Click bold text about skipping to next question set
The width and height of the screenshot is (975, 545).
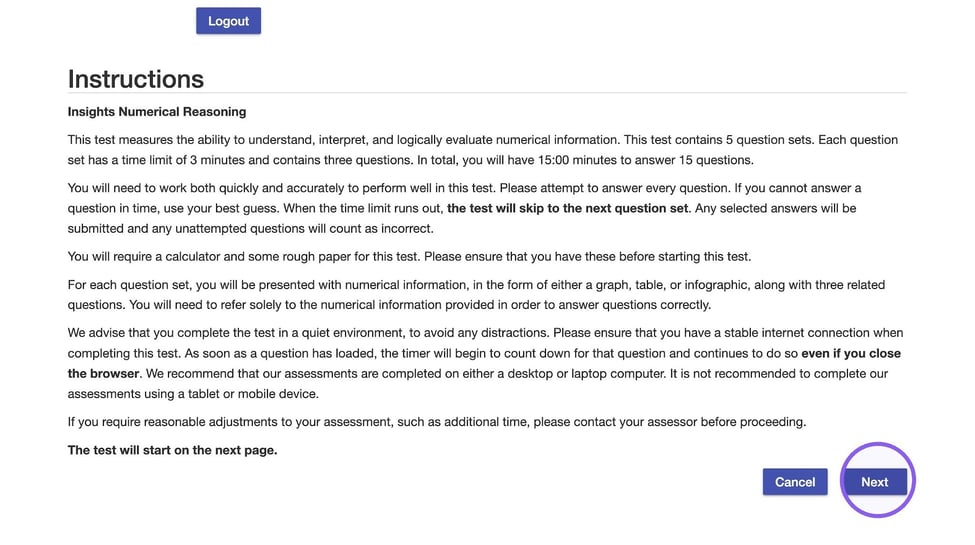(567, 208)
